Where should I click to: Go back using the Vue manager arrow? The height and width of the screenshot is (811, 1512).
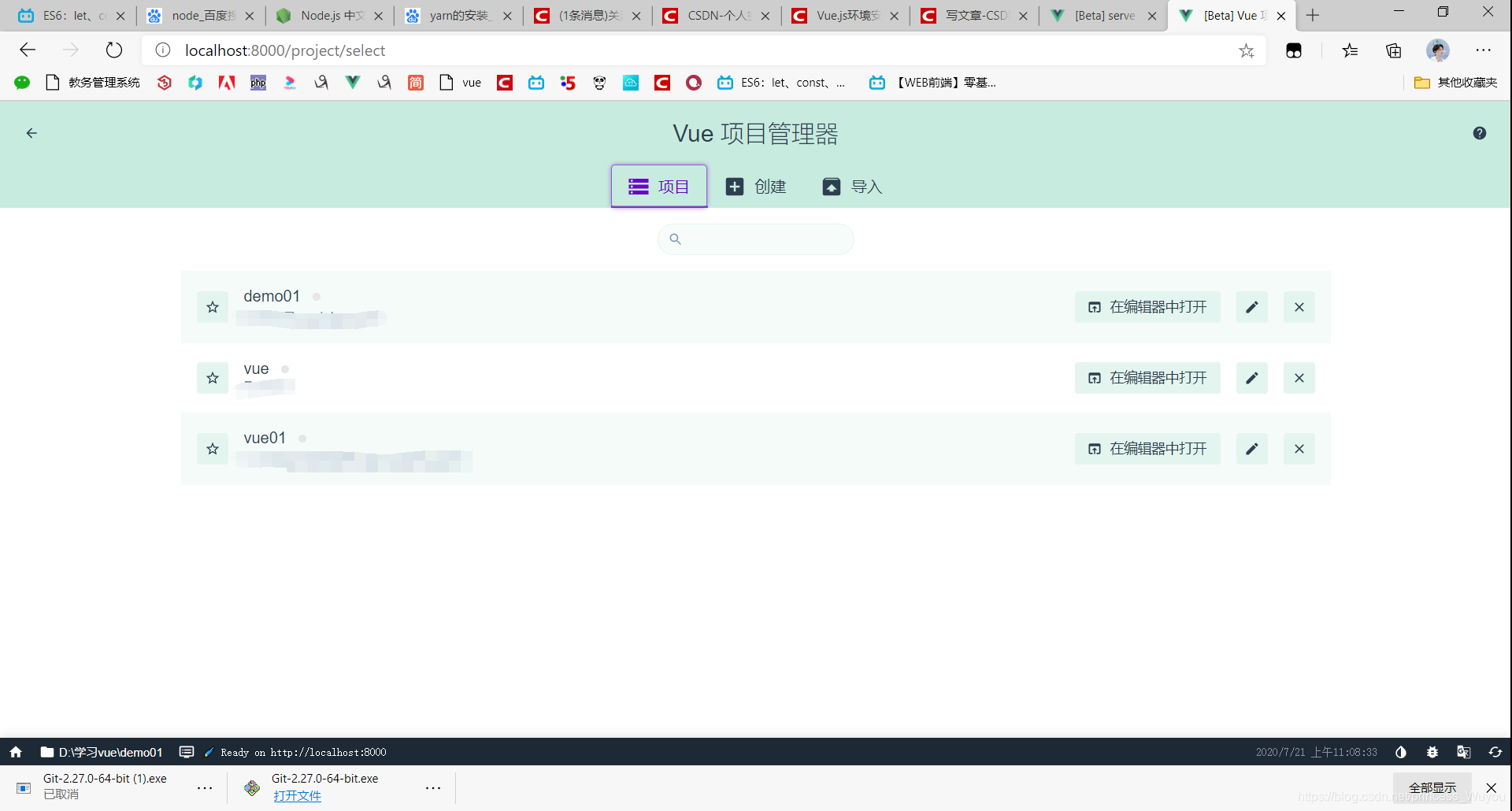[x=31, y=133]
